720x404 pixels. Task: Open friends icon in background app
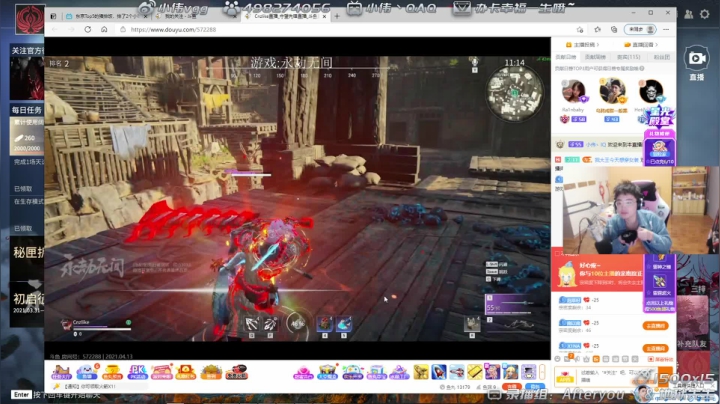coord(689,14)
